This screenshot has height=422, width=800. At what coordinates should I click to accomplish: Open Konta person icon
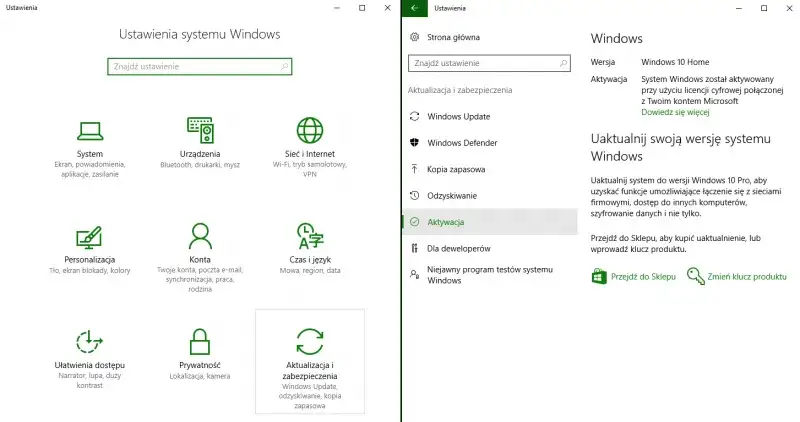click(x=200, y=236)
